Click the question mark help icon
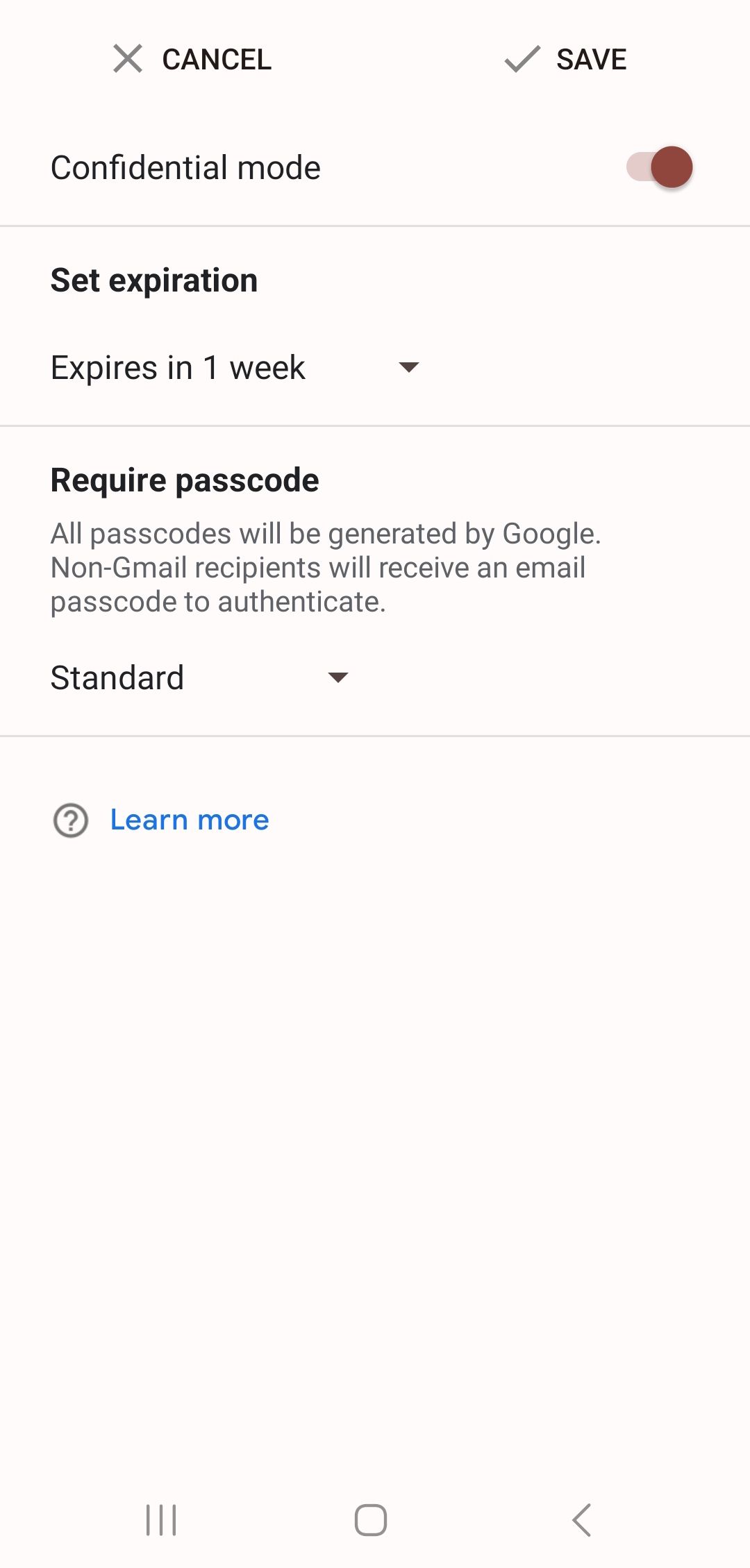The image size is (750, 1568). pyautogui.click(x=70, y=820)
